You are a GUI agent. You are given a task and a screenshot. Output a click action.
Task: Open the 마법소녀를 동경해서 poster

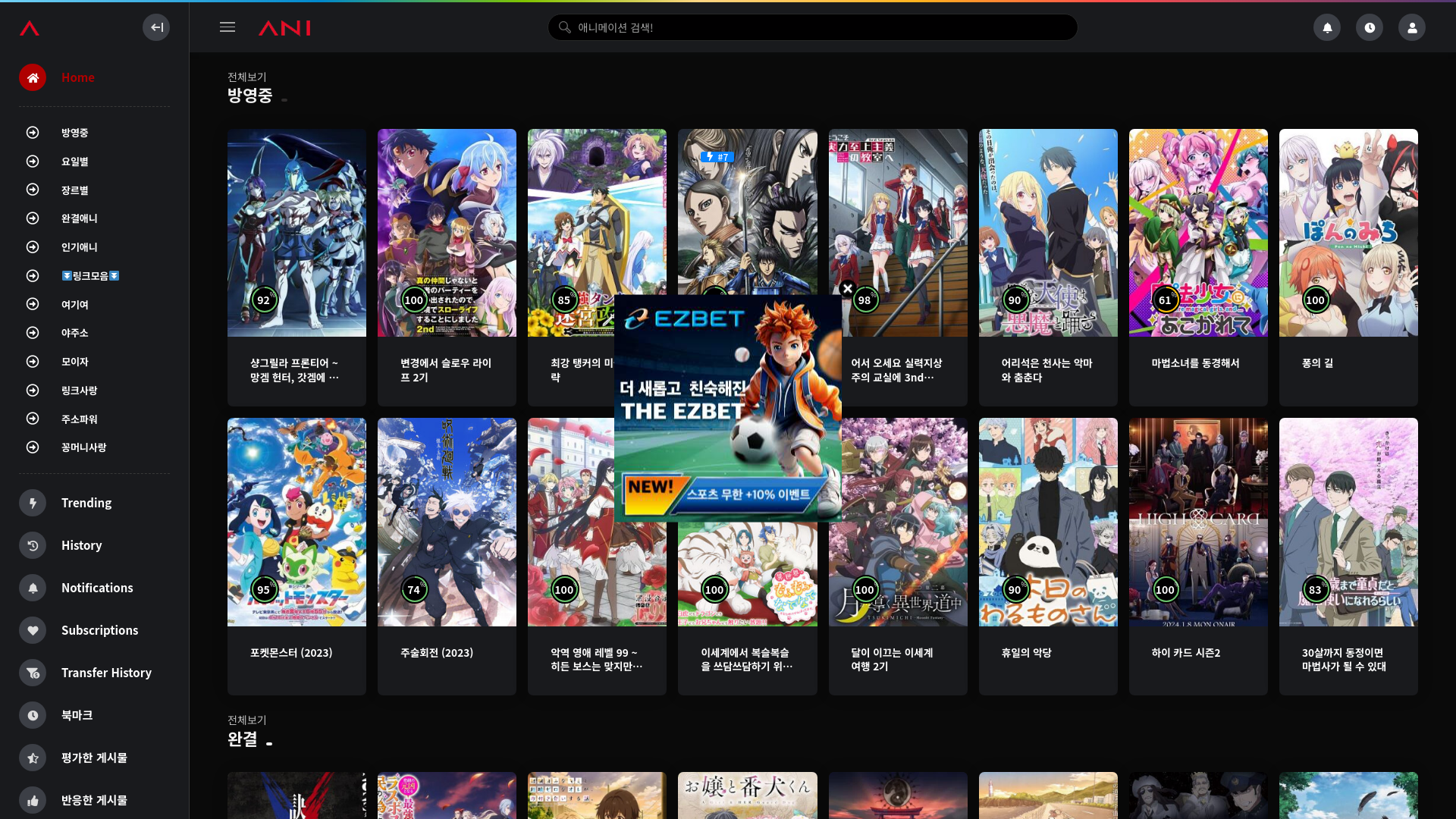coord(1198,233)
